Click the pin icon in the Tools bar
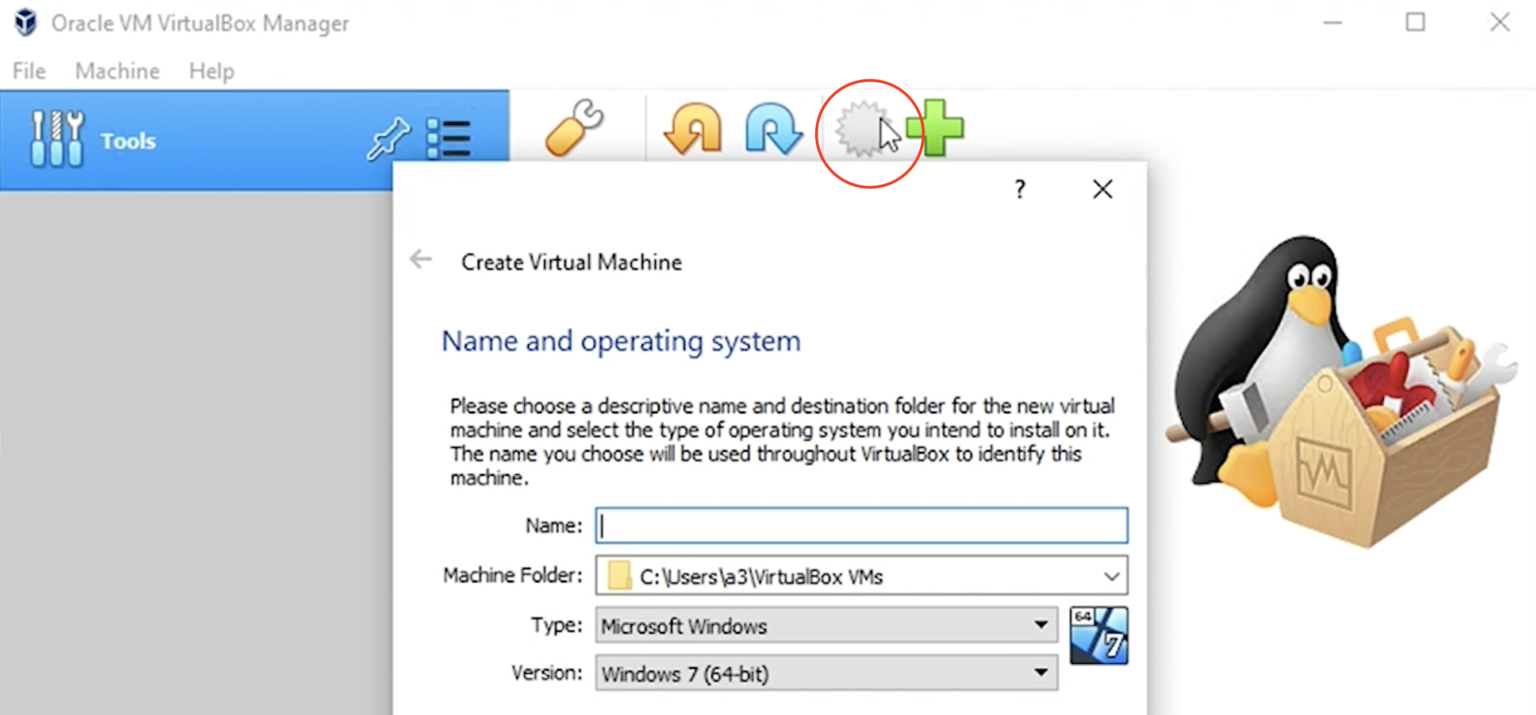The image size is (1536, 715). [388, 139]
